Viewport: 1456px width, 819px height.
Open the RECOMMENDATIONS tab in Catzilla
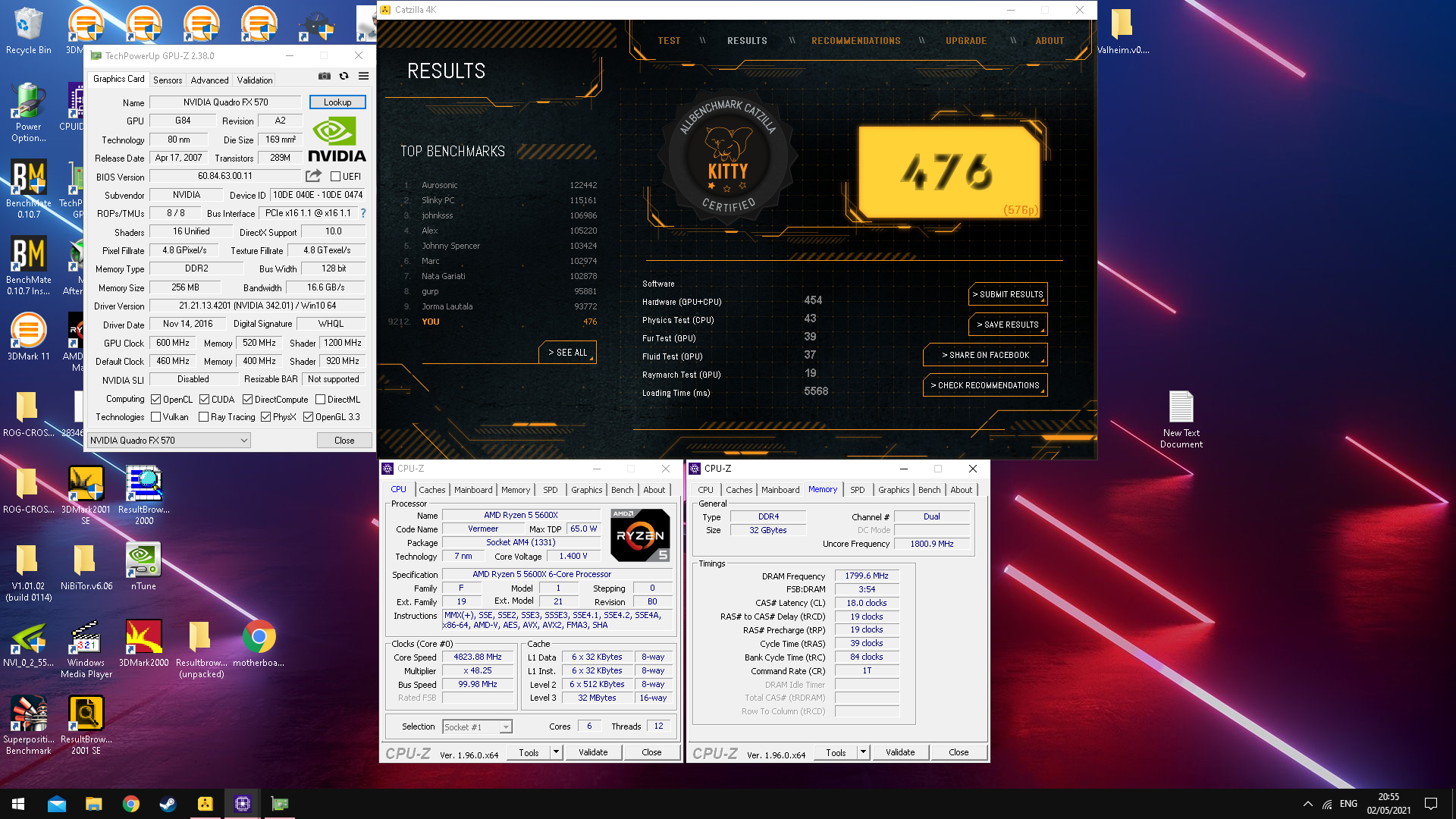click(x=856, y=41)
